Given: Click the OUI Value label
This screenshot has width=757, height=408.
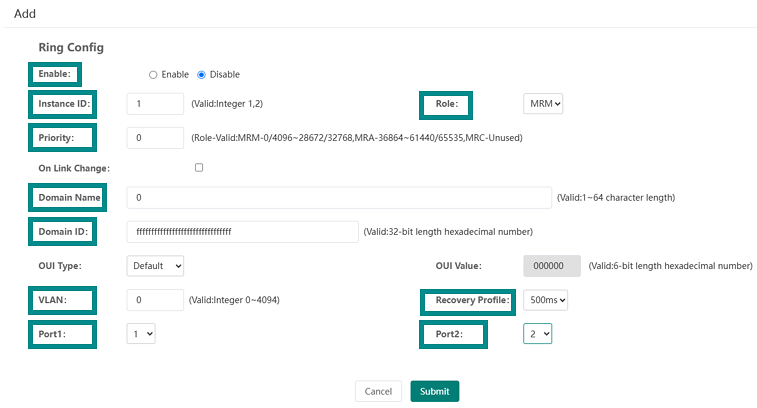Looking at the screenshot, I should [x=459, y=266].
